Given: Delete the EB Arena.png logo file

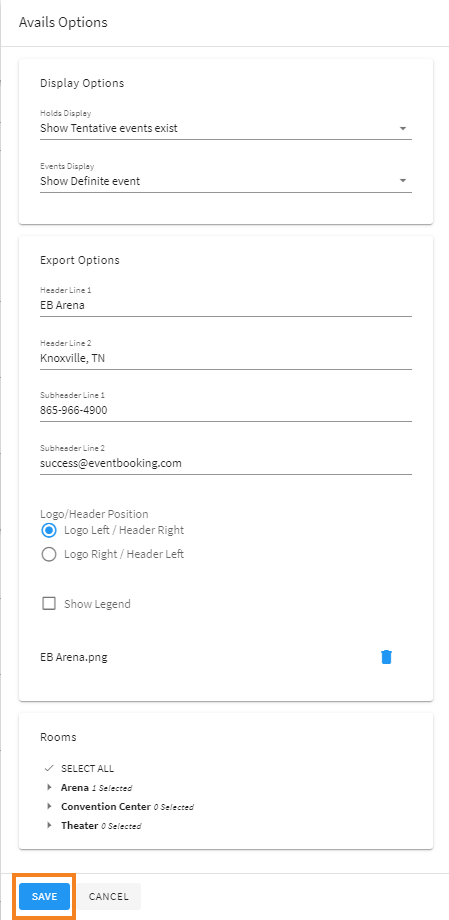Looking at the screenshot, I should click(386, 657).
